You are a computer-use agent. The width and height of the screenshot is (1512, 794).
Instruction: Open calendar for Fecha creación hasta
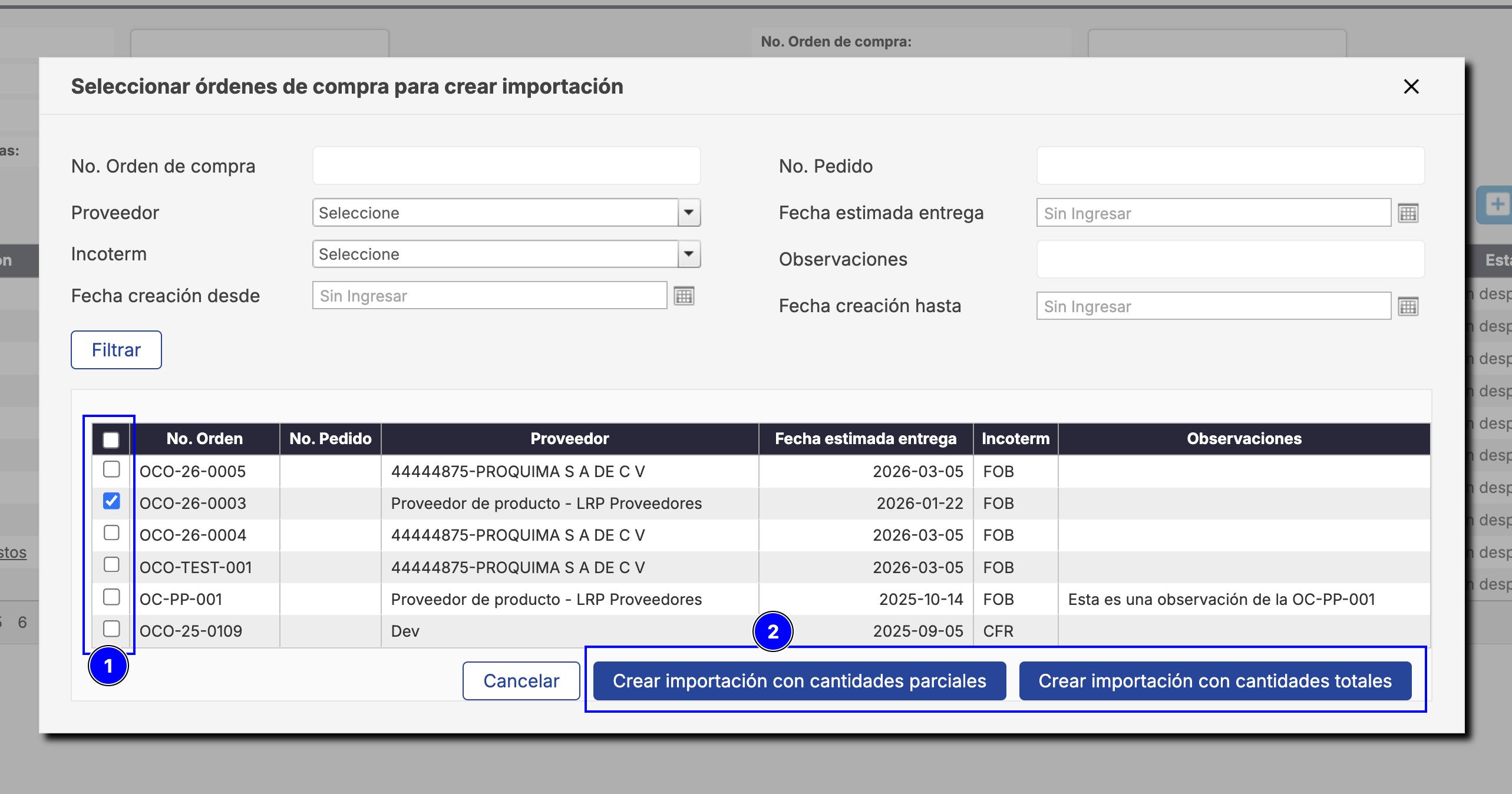tap(1408, 306)
